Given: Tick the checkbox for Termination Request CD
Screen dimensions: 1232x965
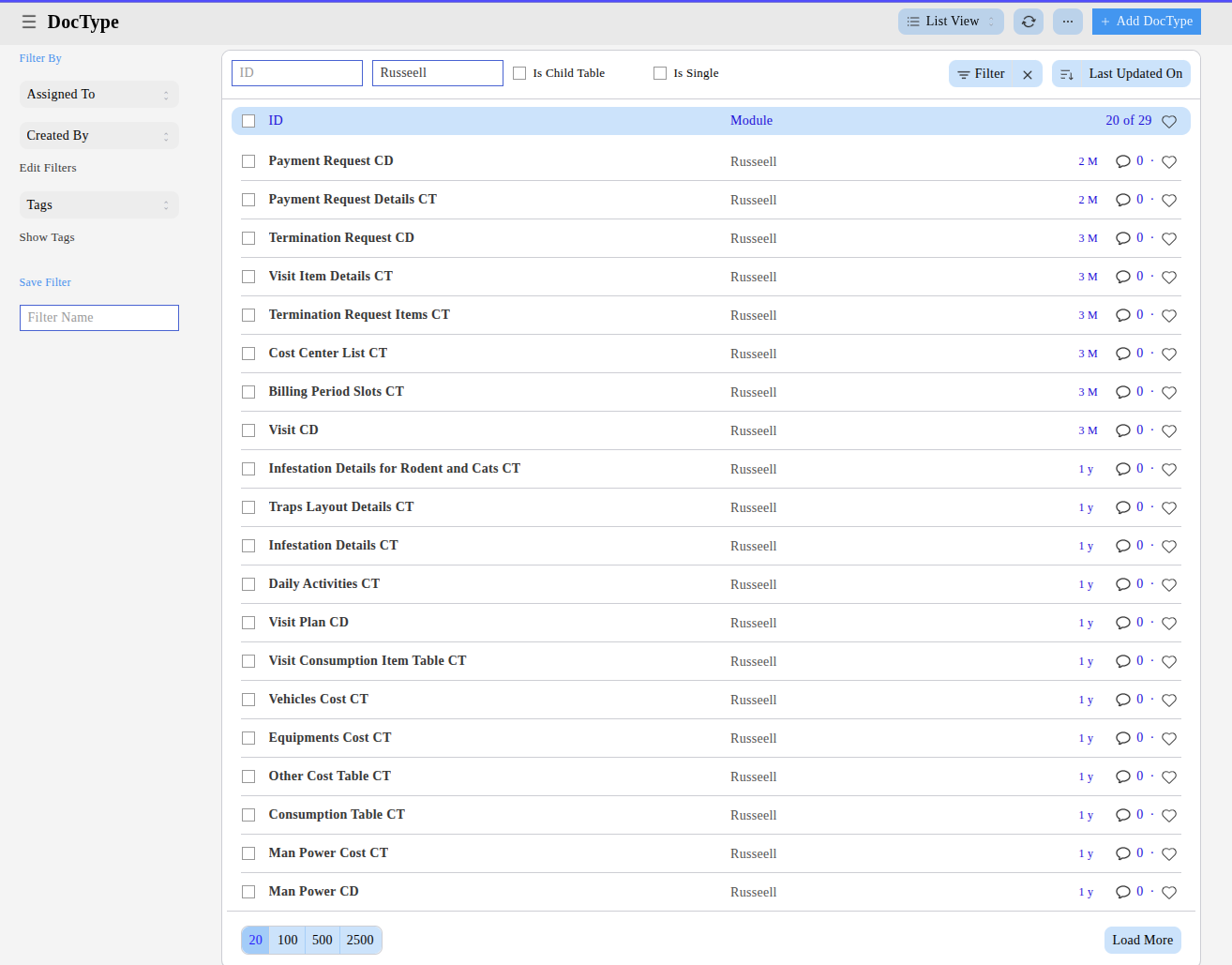Looking at the screenshot, I should tap(248, 238).
